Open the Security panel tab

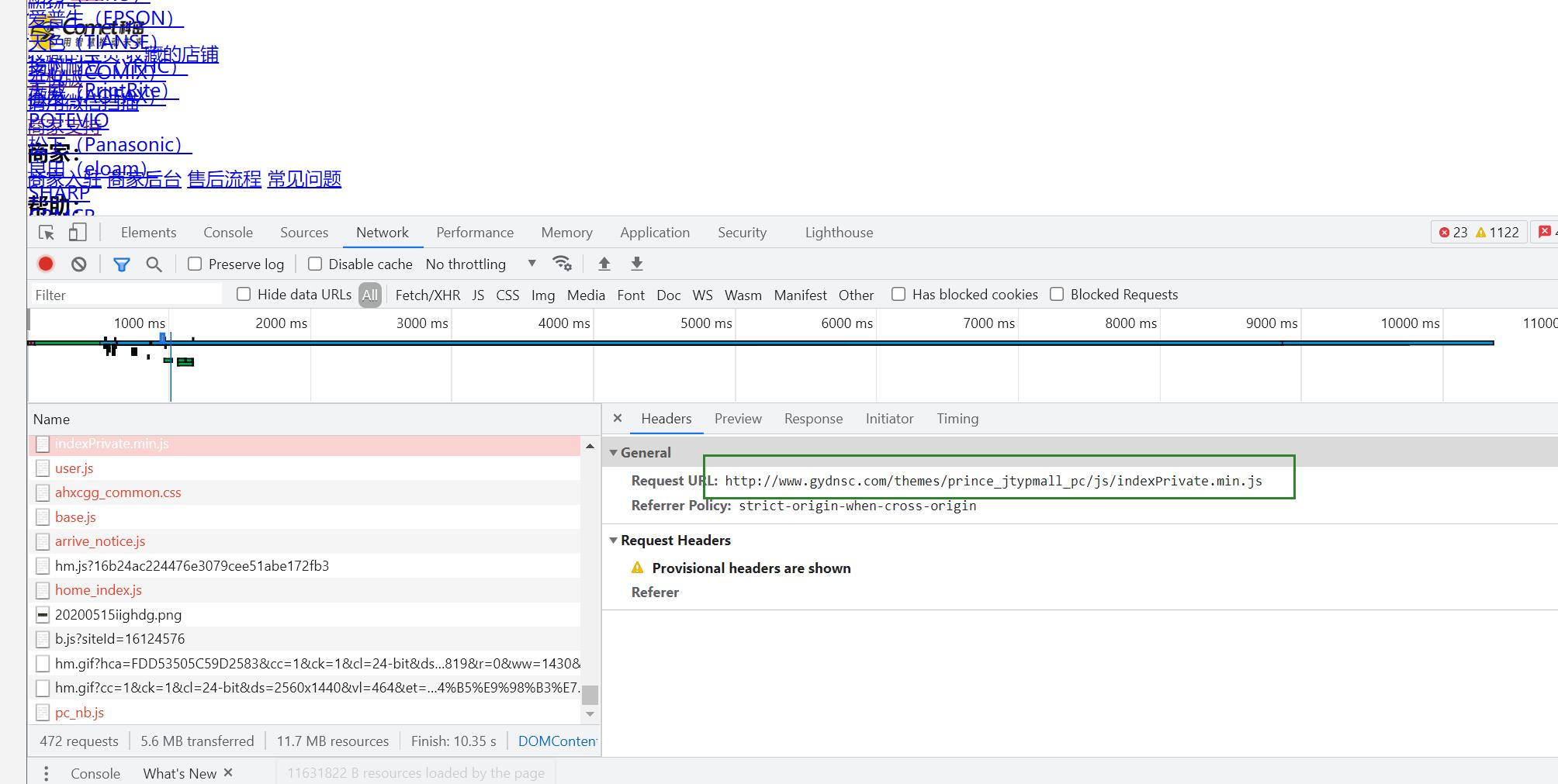pyautogui.click(x=742, y=233)
